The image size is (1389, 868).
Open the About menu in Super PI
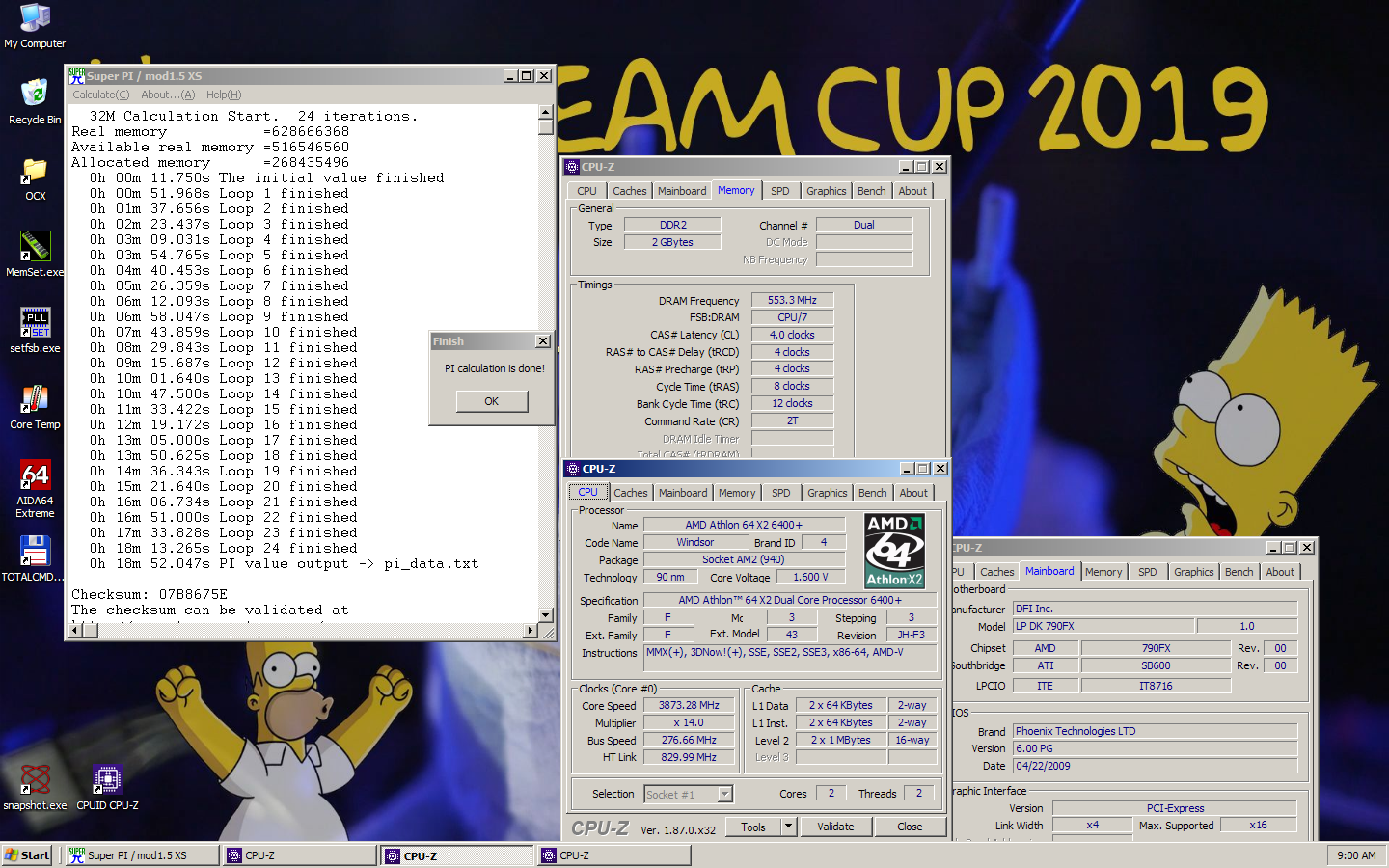[x=168, y=95]
